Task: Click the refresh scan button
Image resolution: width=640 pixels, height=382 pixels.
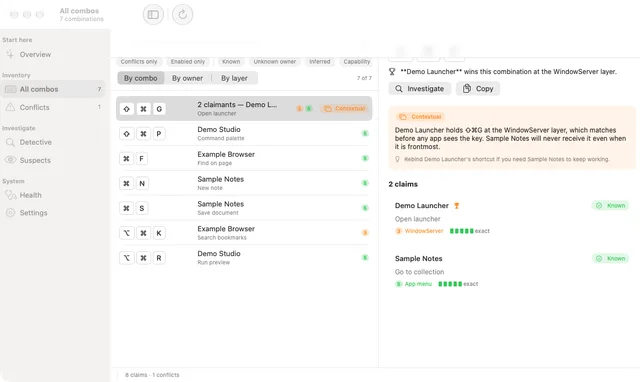Action: [182, 15]
